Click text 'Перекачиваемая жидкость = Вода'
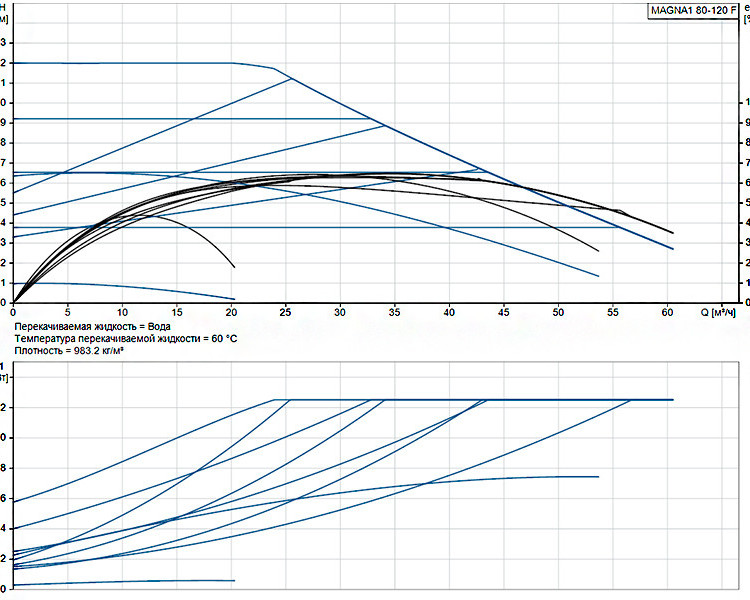The height and width of the screenshot is (600, 750). click(92, 327)
